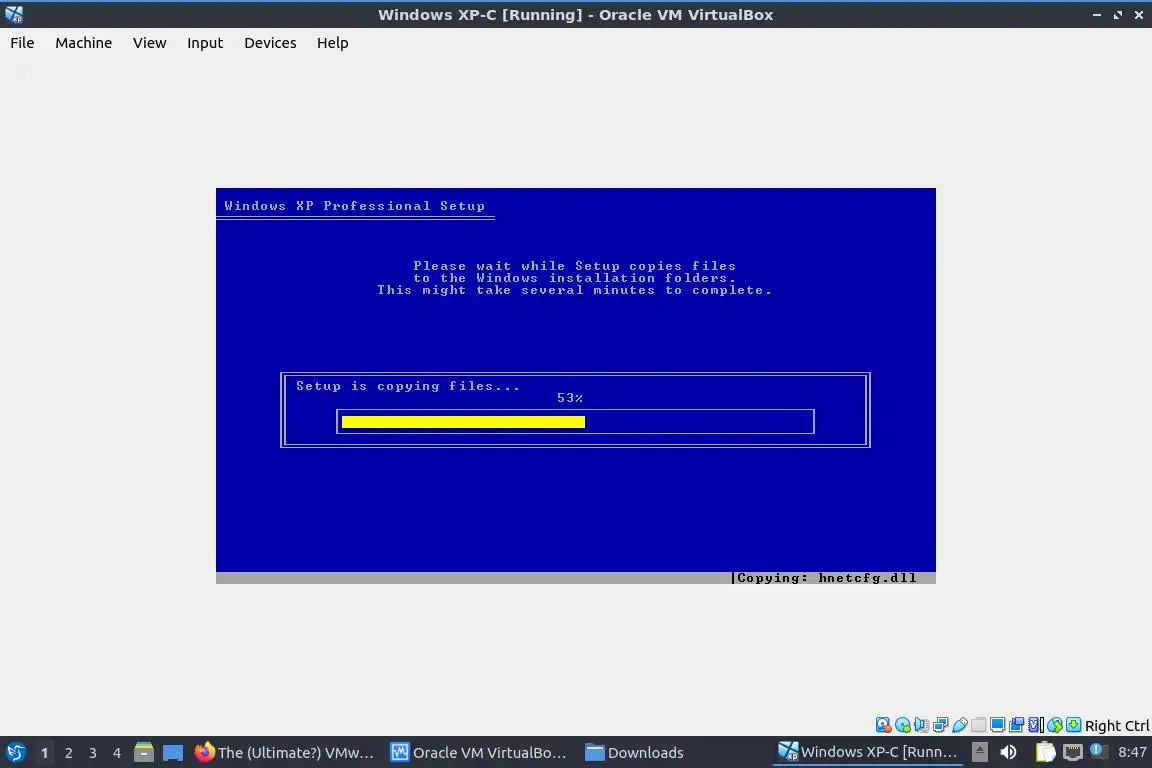
Task: Open the file manager drawer icon in taskbar
Action: 144,753
